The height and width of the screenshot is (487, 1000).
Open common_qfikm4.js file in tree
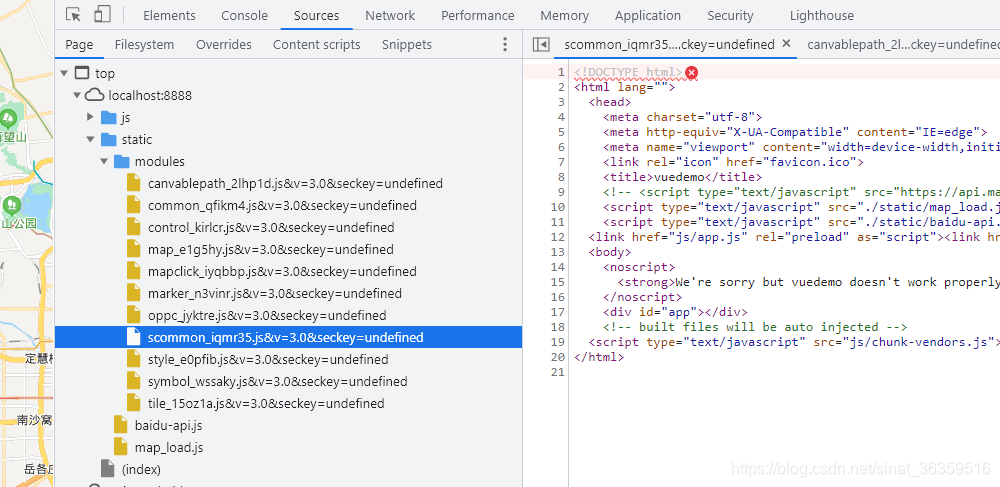[283, 205]
